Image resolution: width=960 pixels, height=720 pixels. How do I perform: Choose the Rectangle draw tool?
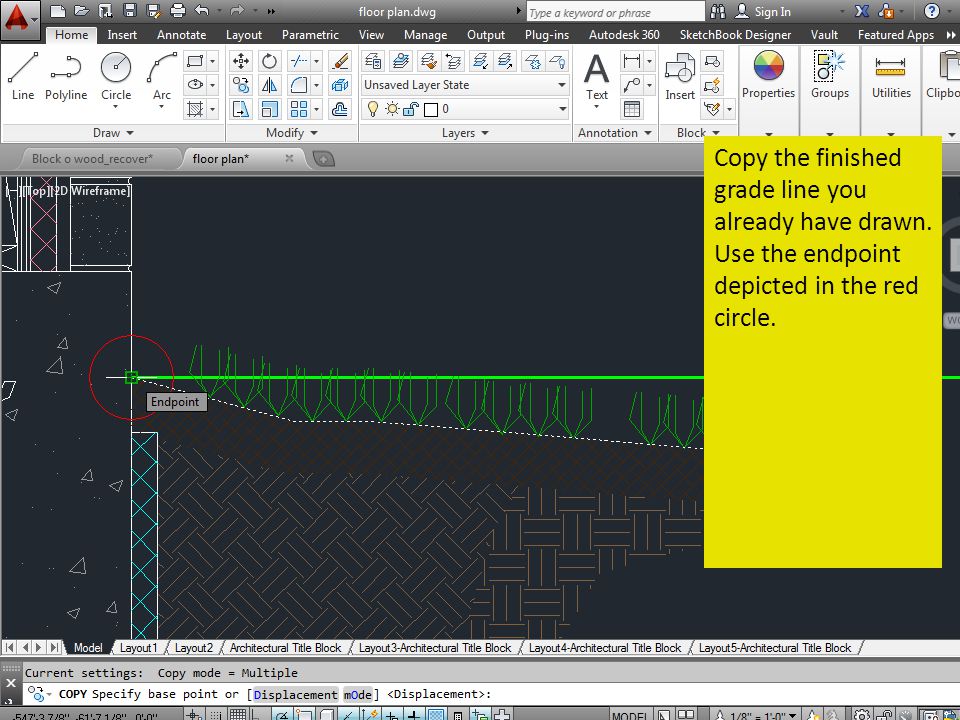[195, 61]
